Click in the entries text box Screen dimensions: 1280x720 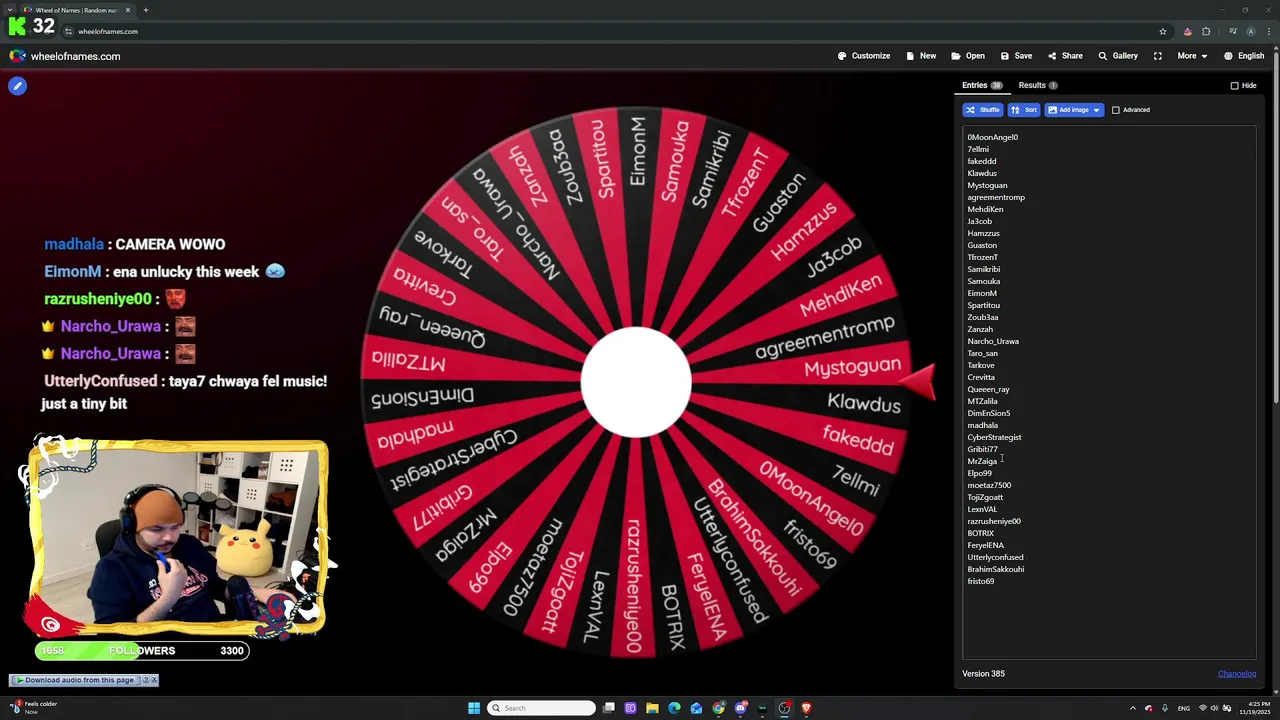(x=1108, y=390)
